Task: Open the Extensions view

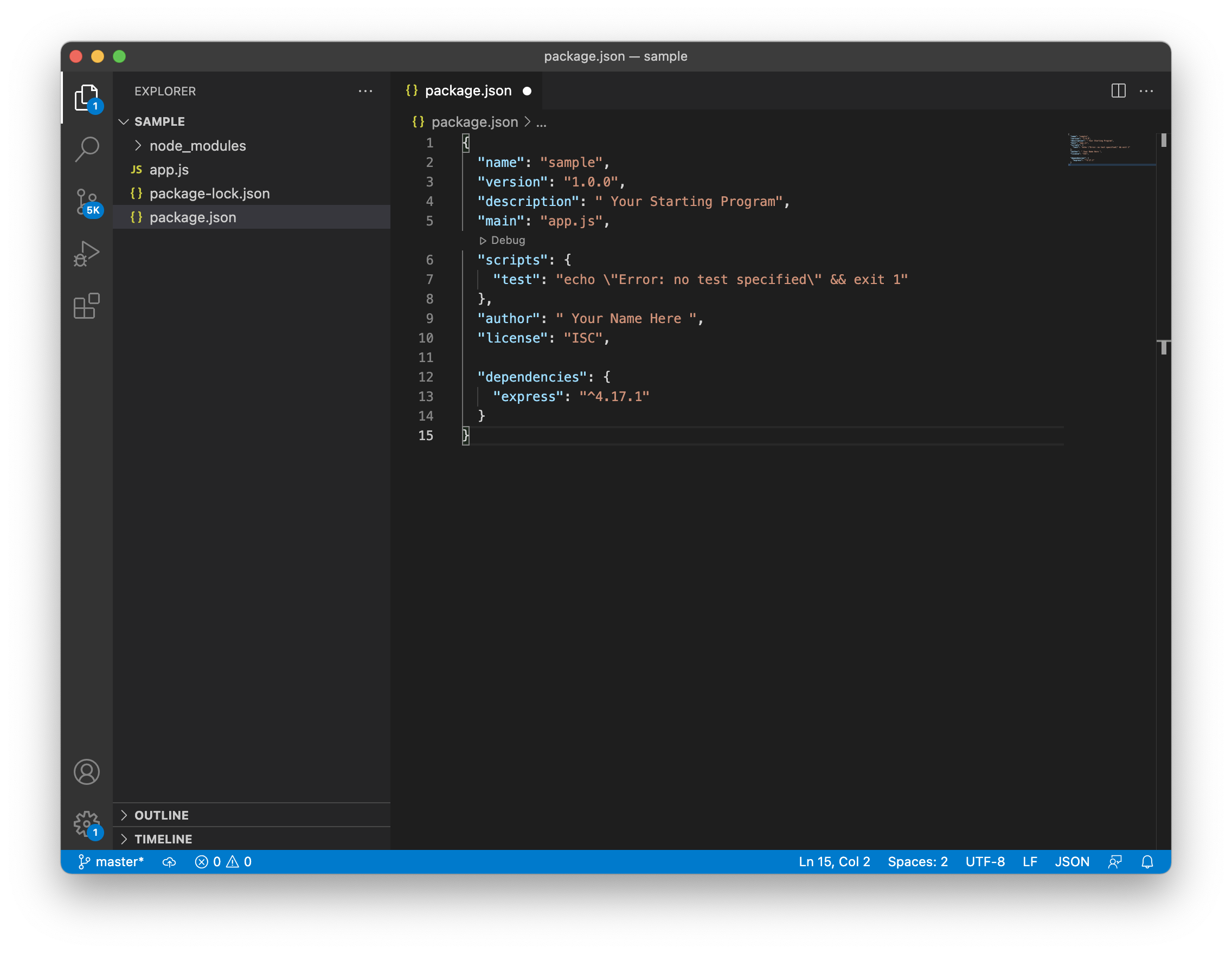Action: [87, 306]
